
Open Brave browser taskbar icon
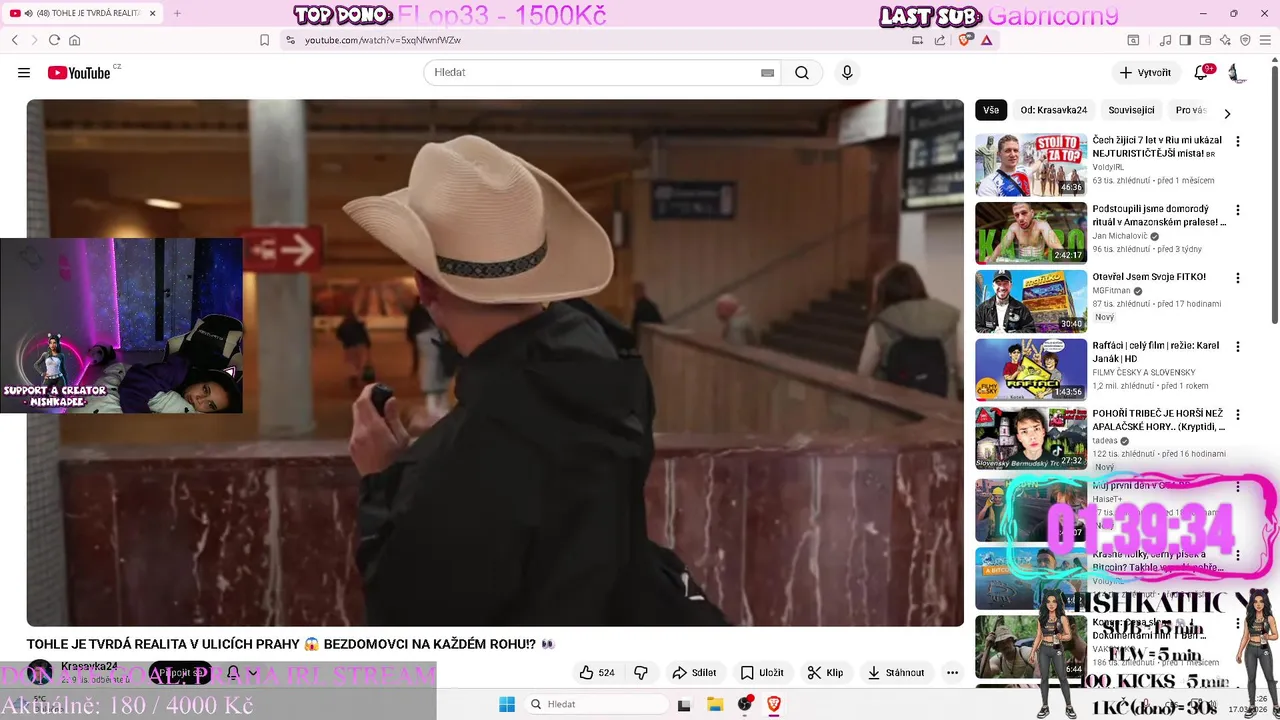[773, 704]
